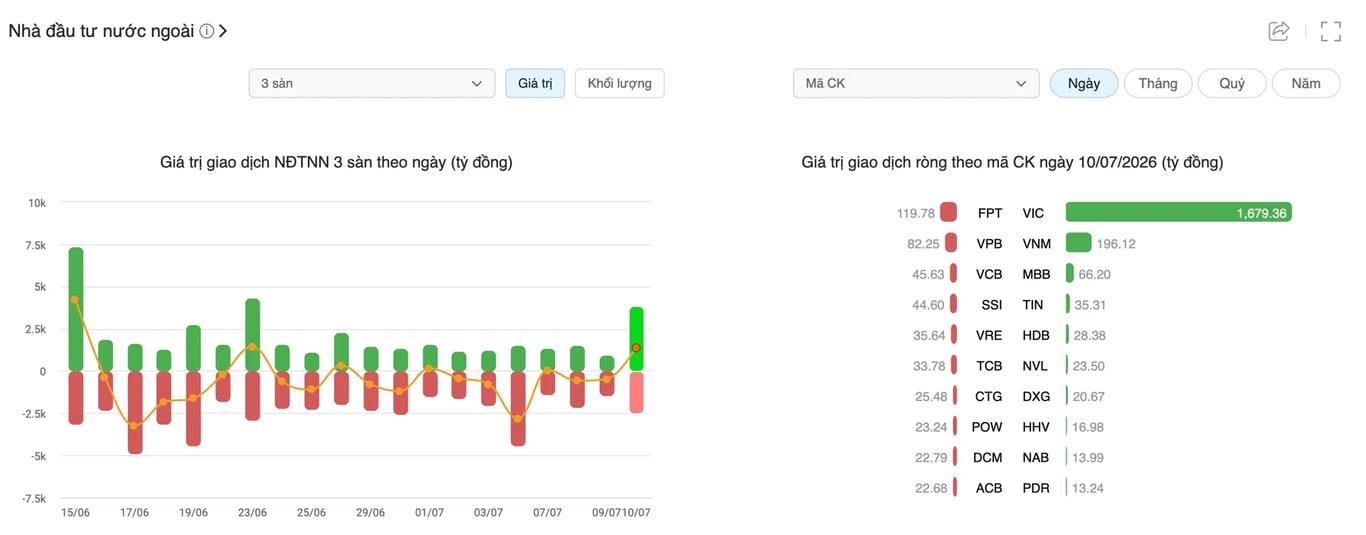The image size is (1366, 535).
Task: Open fullscreen view with the expand icon
Action: pos(1331,31)
